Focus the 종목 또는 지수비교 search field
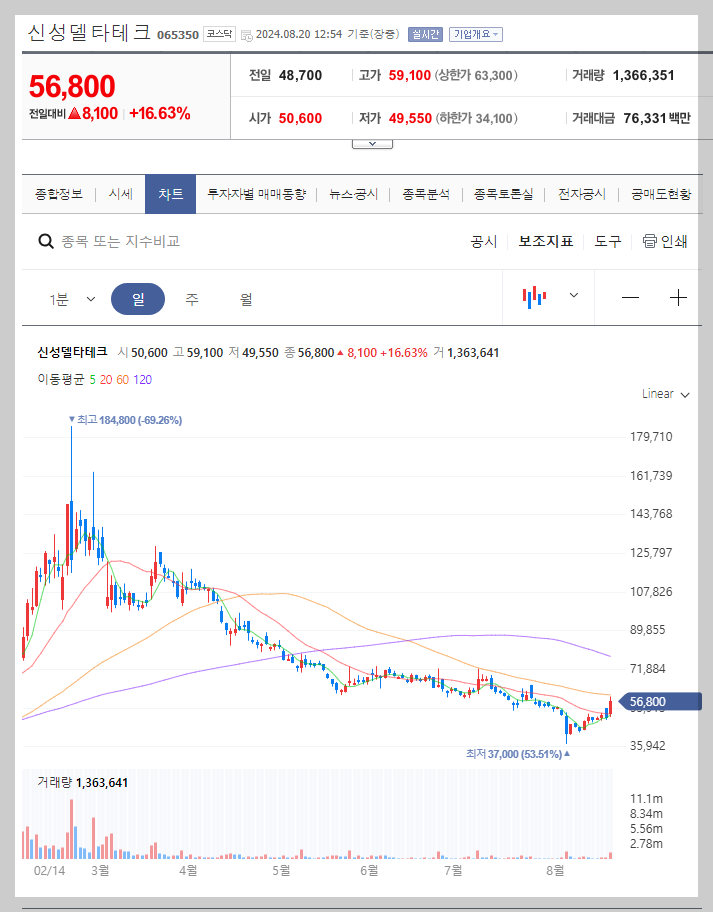713x912 pixels. pyautogui.click(x=120, y=241)
